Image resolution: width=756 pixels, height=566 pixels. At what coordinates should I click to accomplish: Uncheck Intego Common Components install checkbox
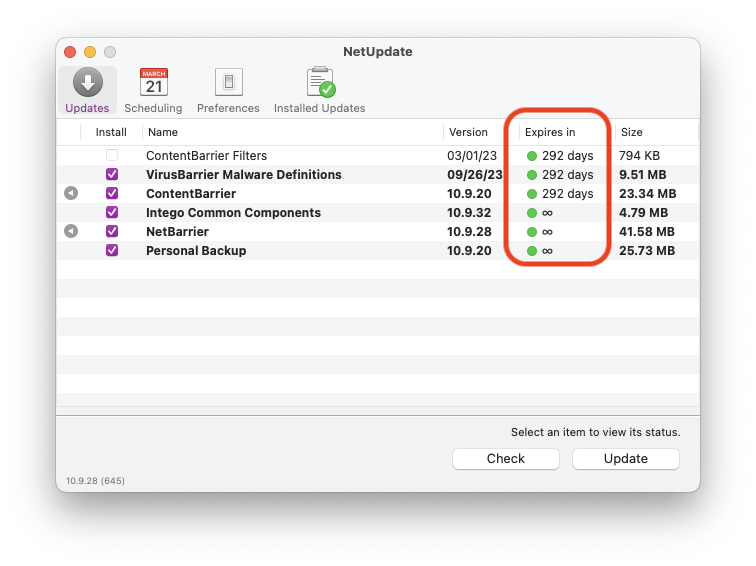[x=112, y=212]
